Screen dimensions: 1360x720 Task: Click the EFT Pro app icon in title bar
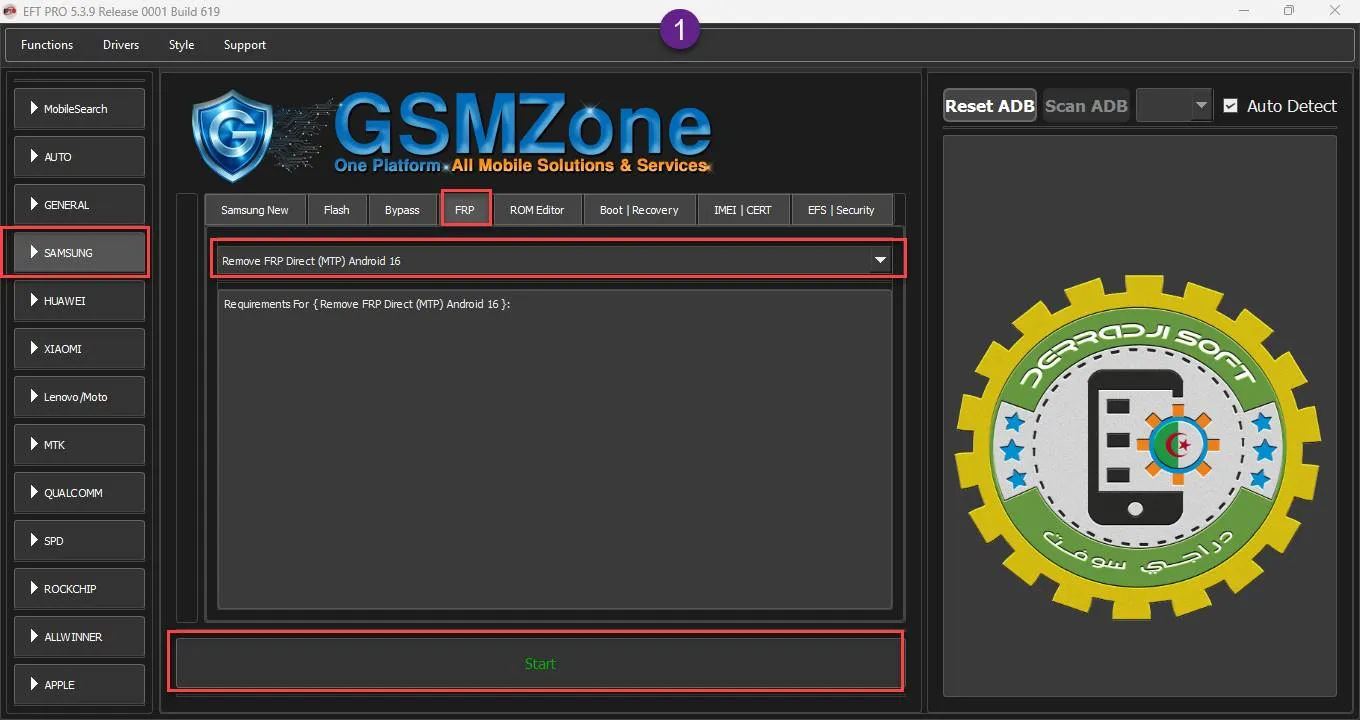(8, 11)
